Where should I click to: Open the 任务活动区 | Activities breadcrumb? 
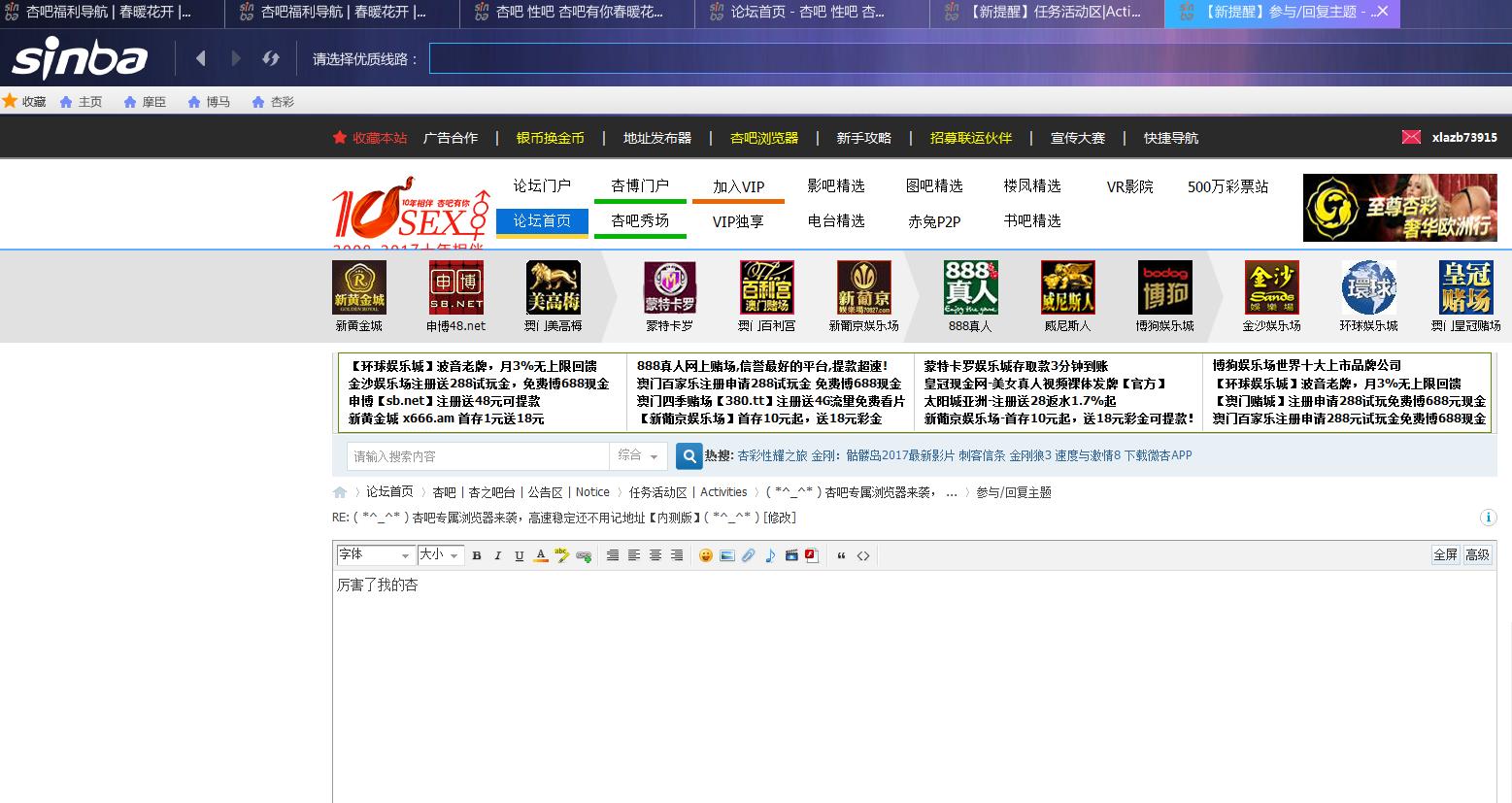(x=688, y=492)
